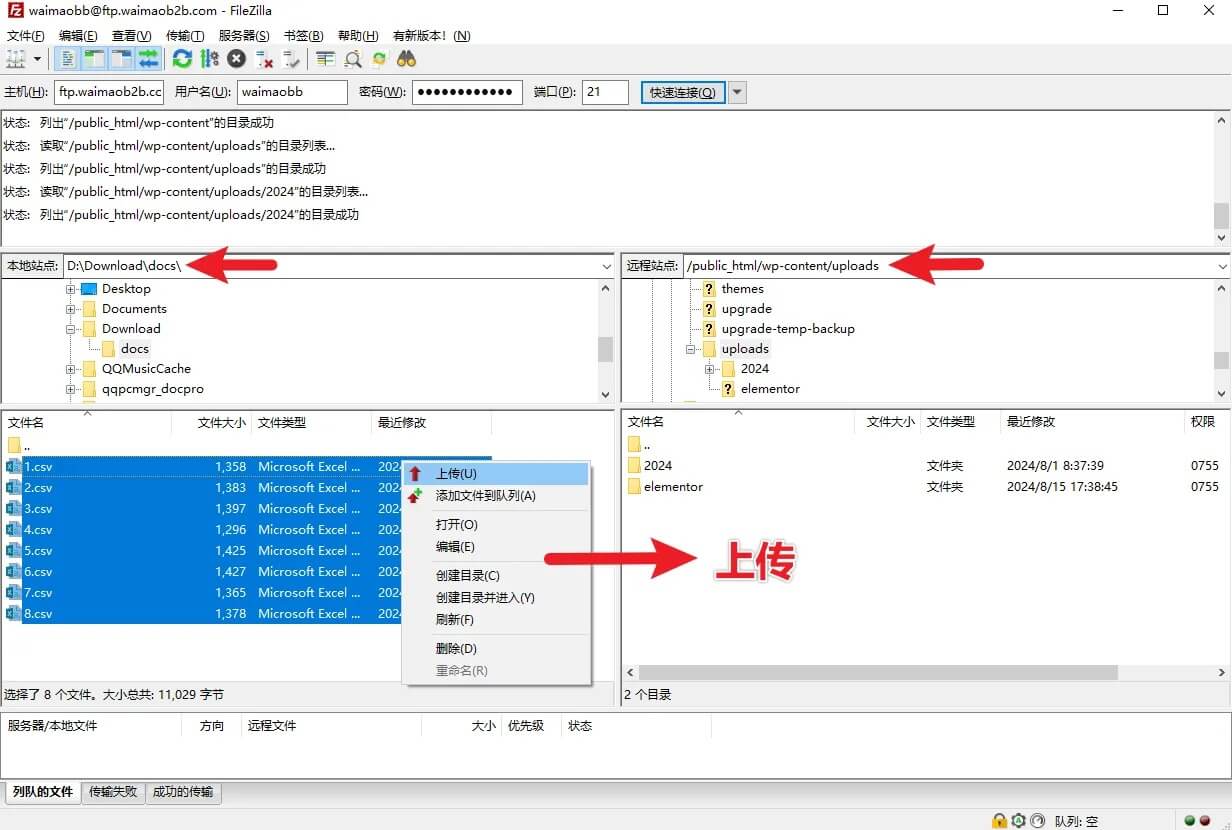Viewport: 1232px width, 830px height.
Task: Select themes folder in remote tree
Action: [x=743, y=289]
